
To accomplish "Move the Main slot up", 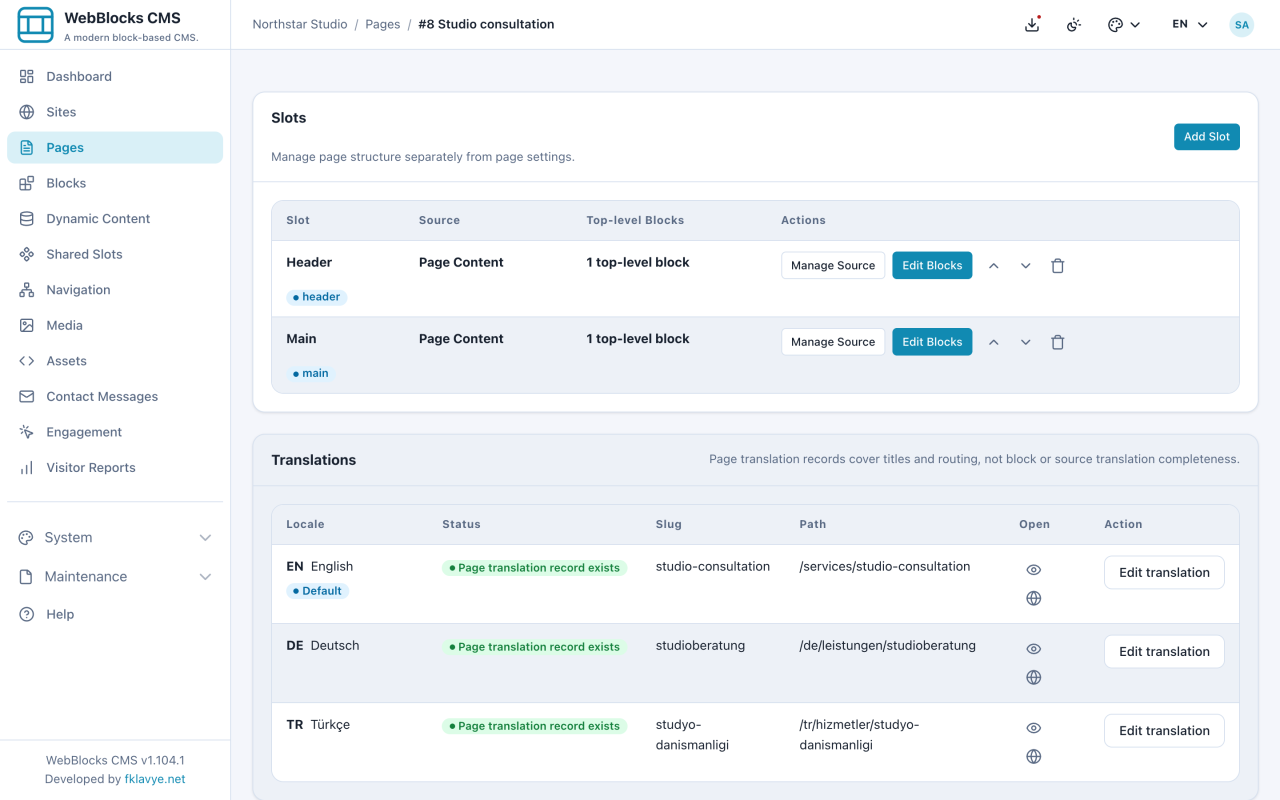I will pos(994,342).
